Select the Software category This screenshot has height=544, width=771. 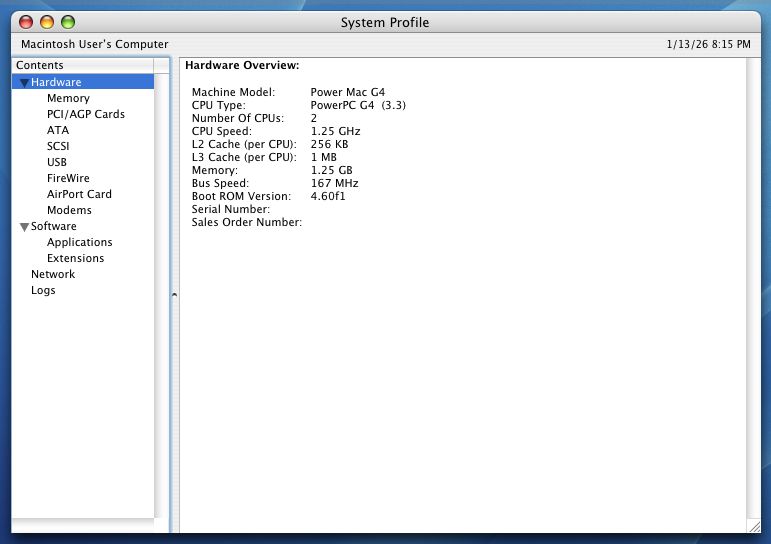click(54, 226)
